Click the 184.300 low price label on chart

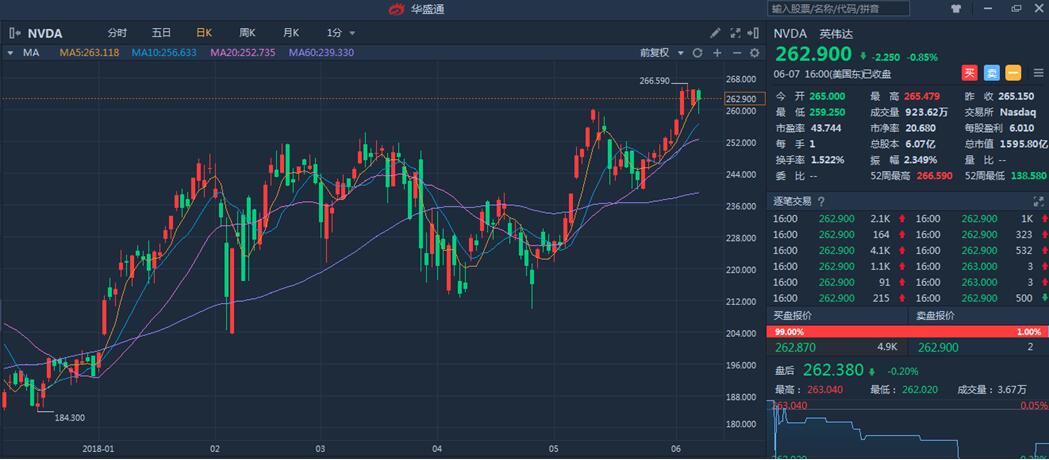tap(70, 417)
